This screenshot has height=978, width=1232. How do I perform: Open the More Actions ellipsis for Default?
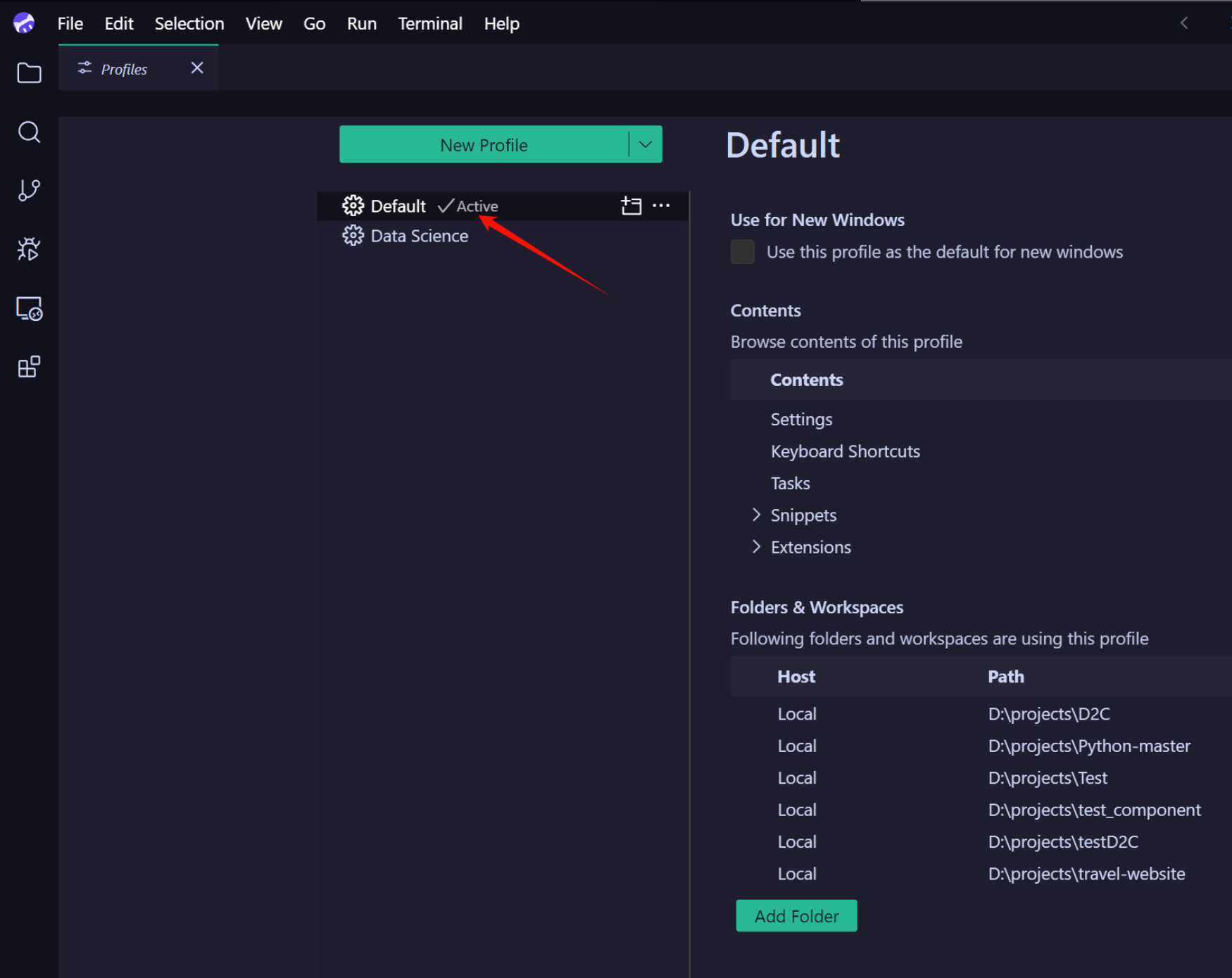[x=661, y=206]
